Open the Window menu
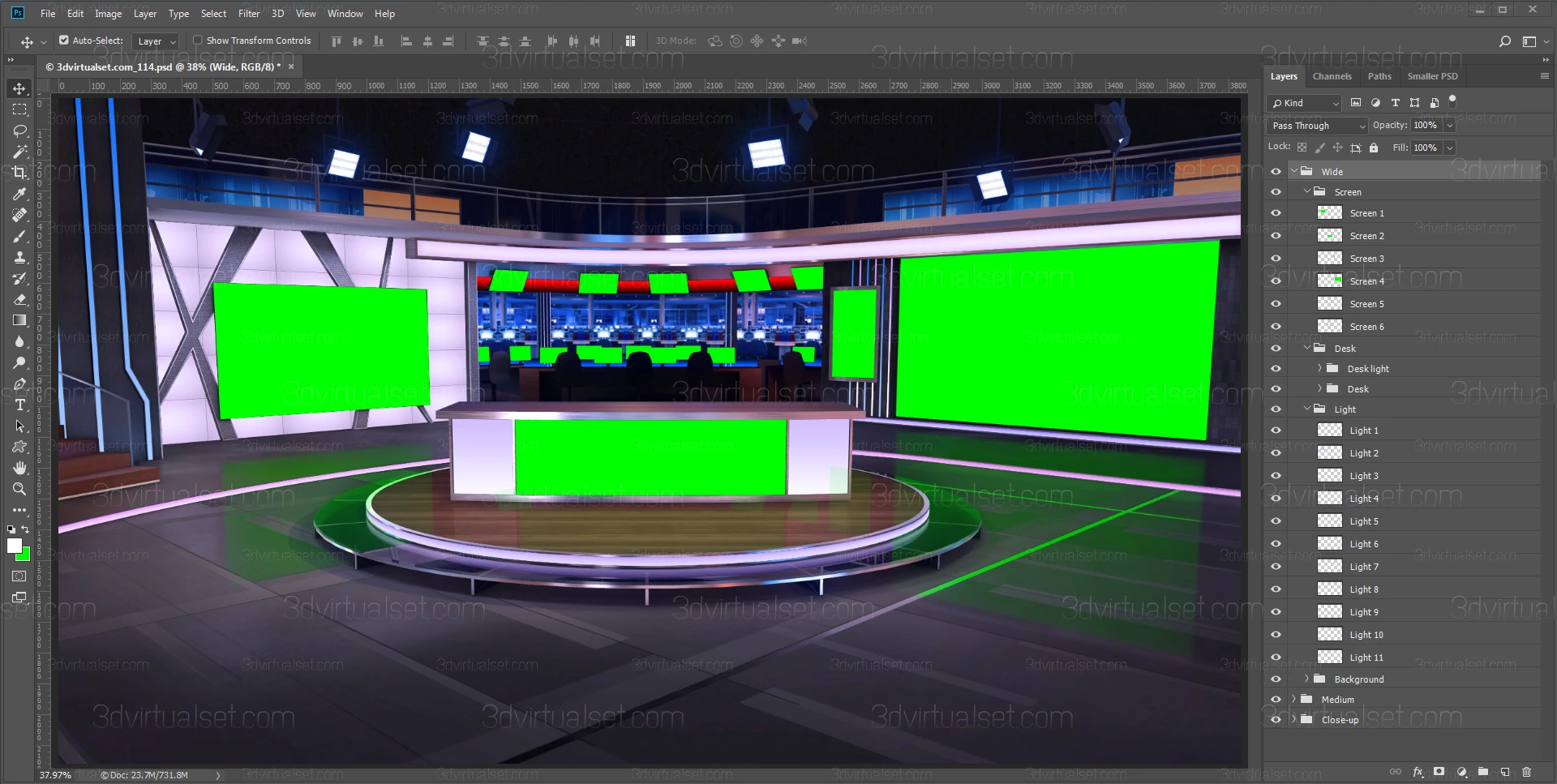 coord(345,14)
